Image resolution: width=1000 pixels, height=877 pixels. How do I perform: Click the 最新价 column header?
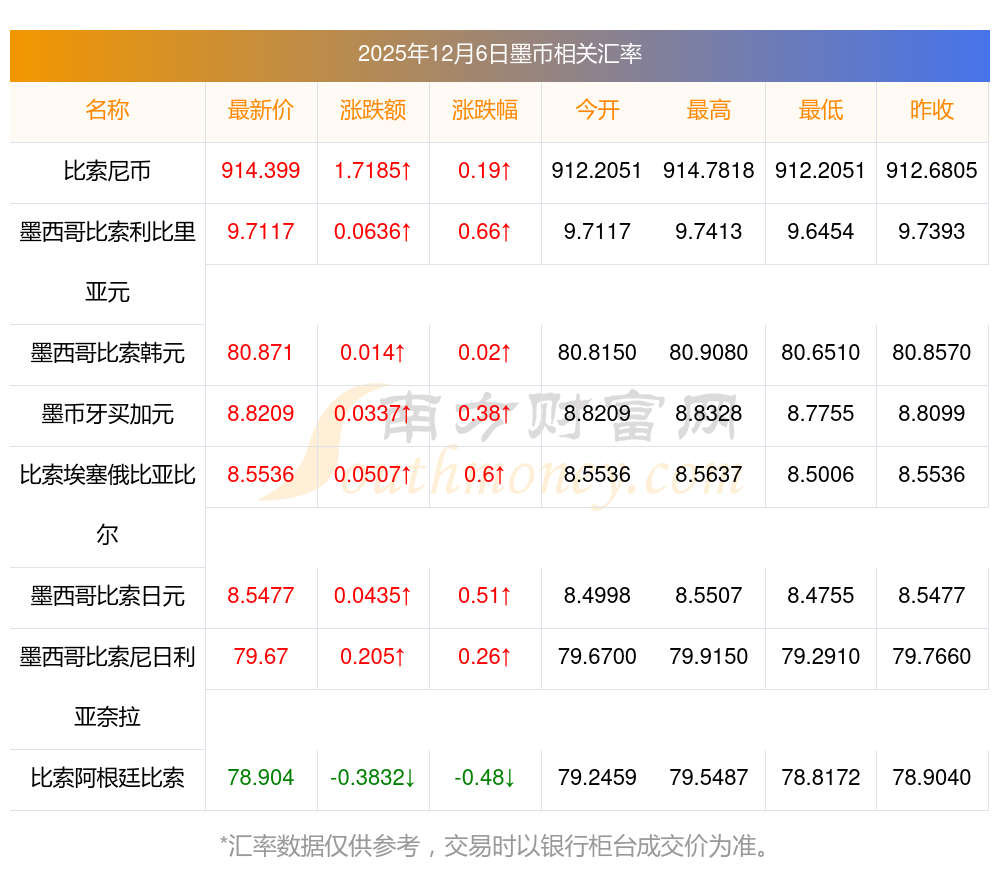point(261,111)
